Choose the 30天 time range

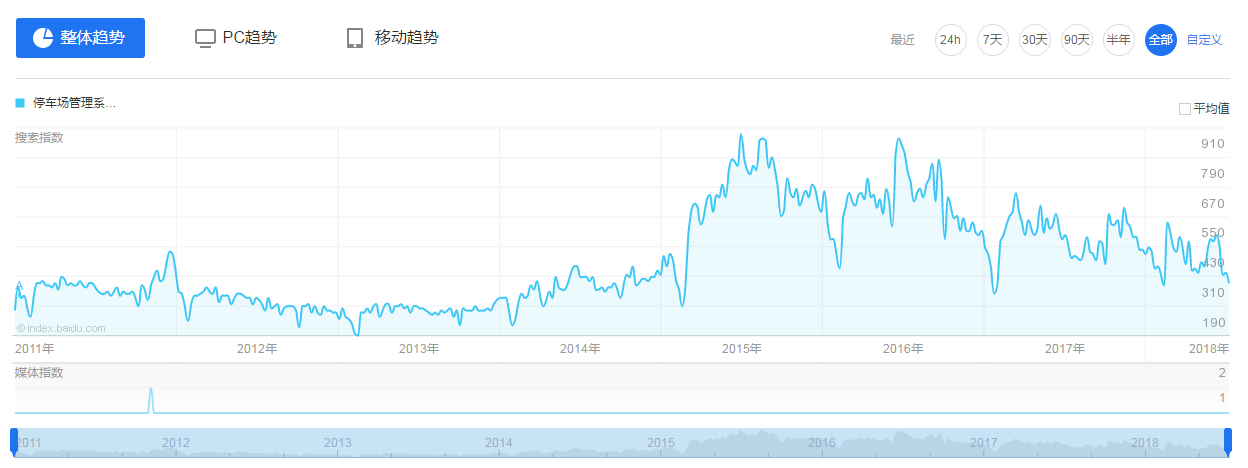pos(1034,40)
